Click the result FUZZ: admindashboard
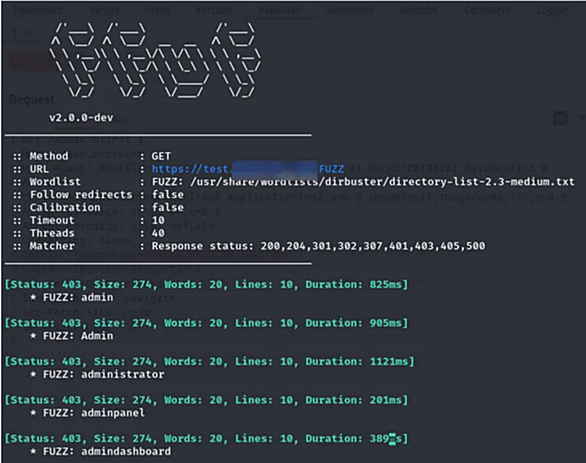The image size is (586, 463). coord(107,451)
